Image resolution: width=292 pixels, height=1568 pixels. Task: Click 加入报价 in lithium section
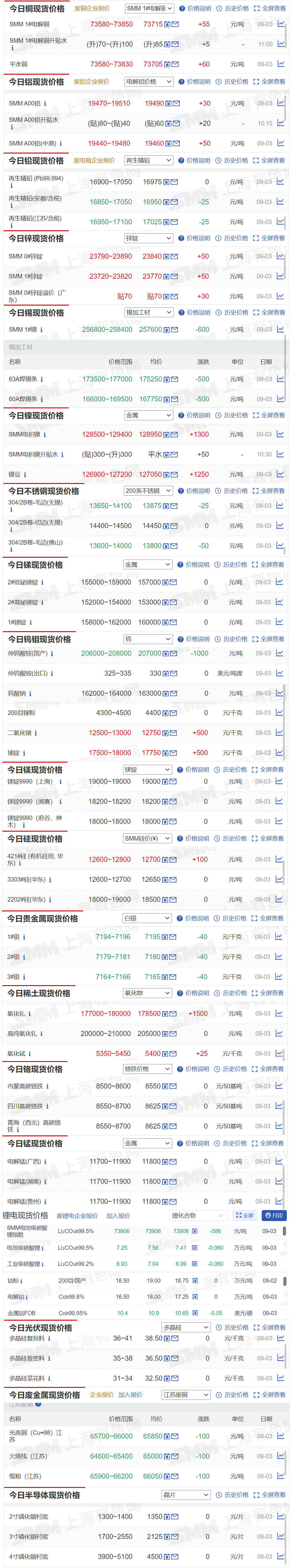click(x=118, y=1216)
